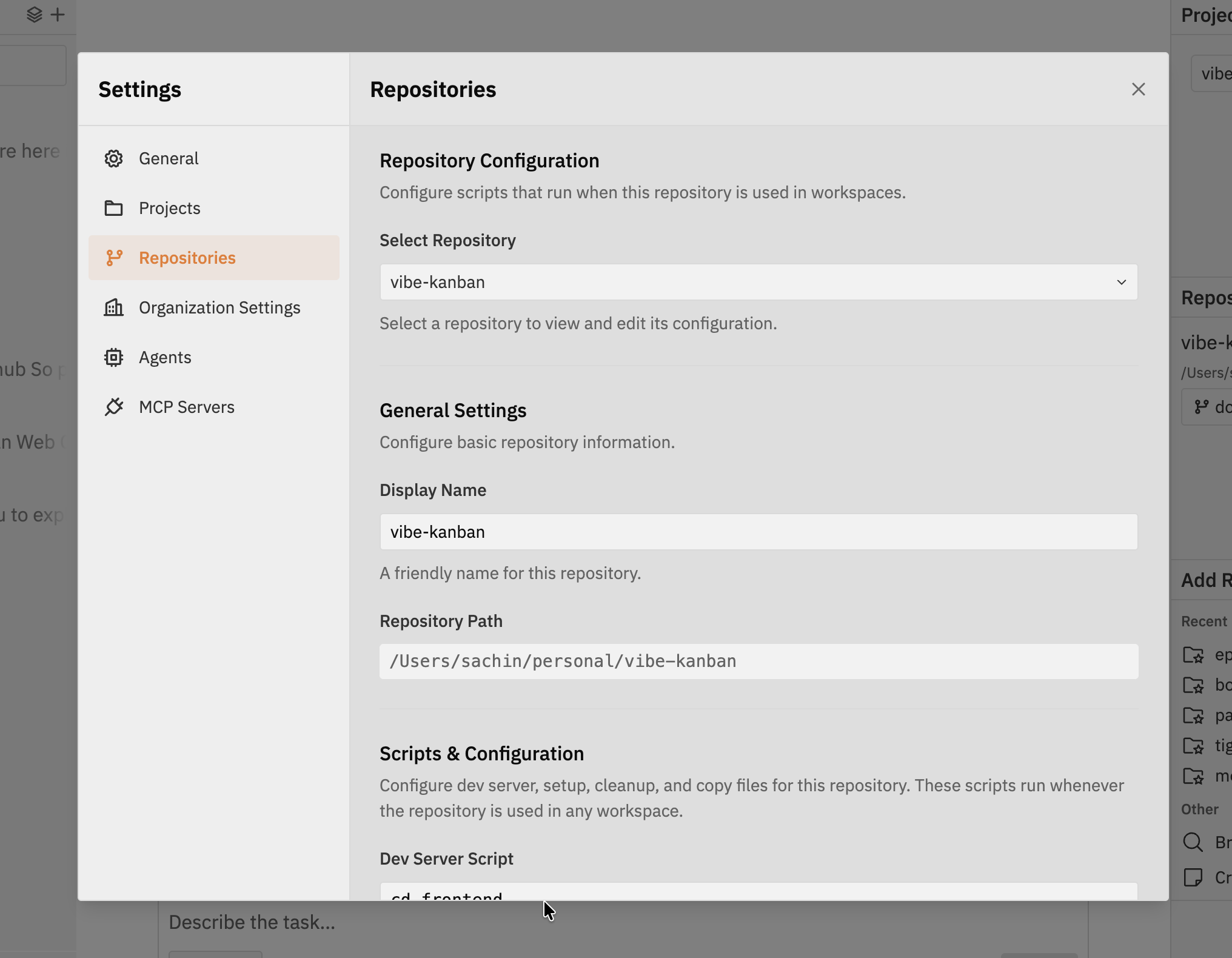The image size is (1232, 958).
Task: Click the layers stack icon in the top bar
Action: pos(34,15)
